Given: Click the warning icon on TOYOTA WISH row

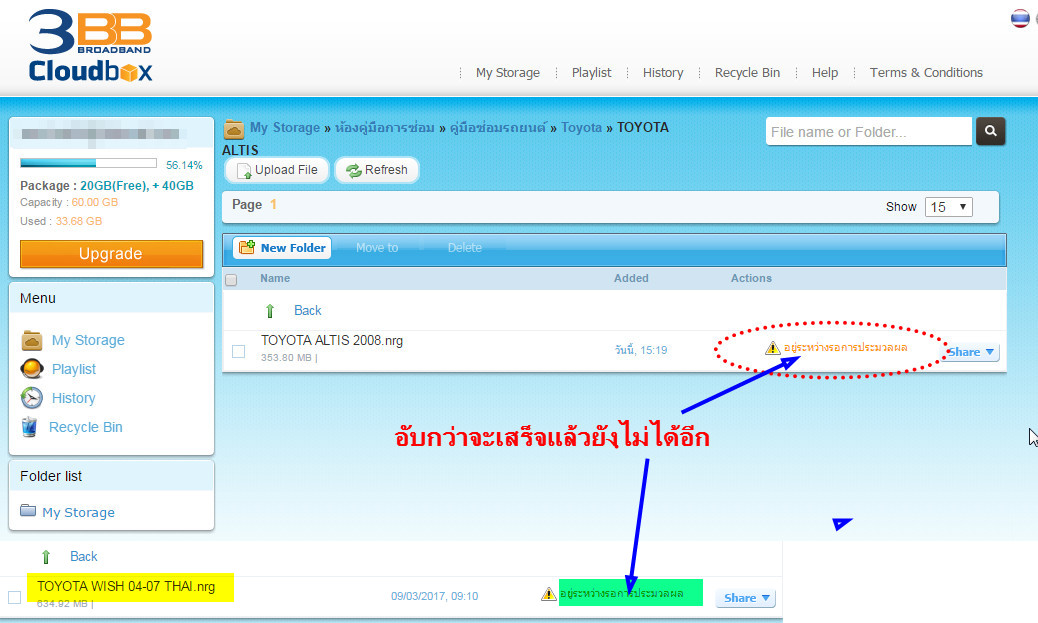Looking at the screenshot, I should (x=548, y=594).
